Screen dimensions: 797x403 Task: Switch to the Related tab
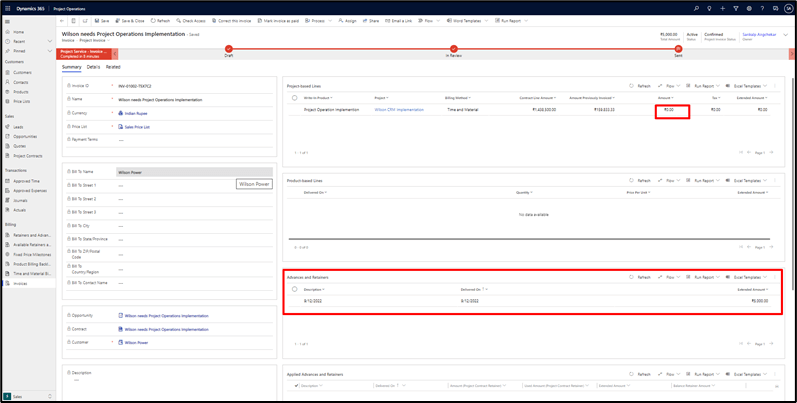point(113,67)
